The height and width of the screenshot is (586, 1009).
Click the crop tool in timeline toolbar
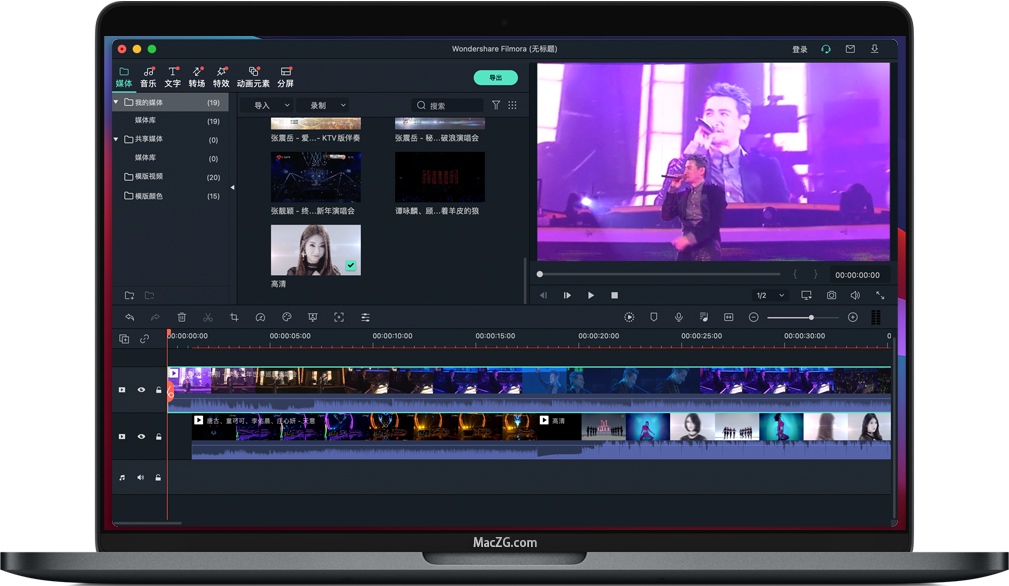(234, 317)
